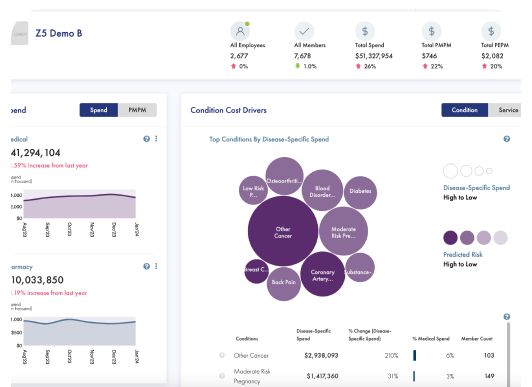
Task: Open help for Top Conditions chart
Action: pyautogui.click(x=507, y=139)
